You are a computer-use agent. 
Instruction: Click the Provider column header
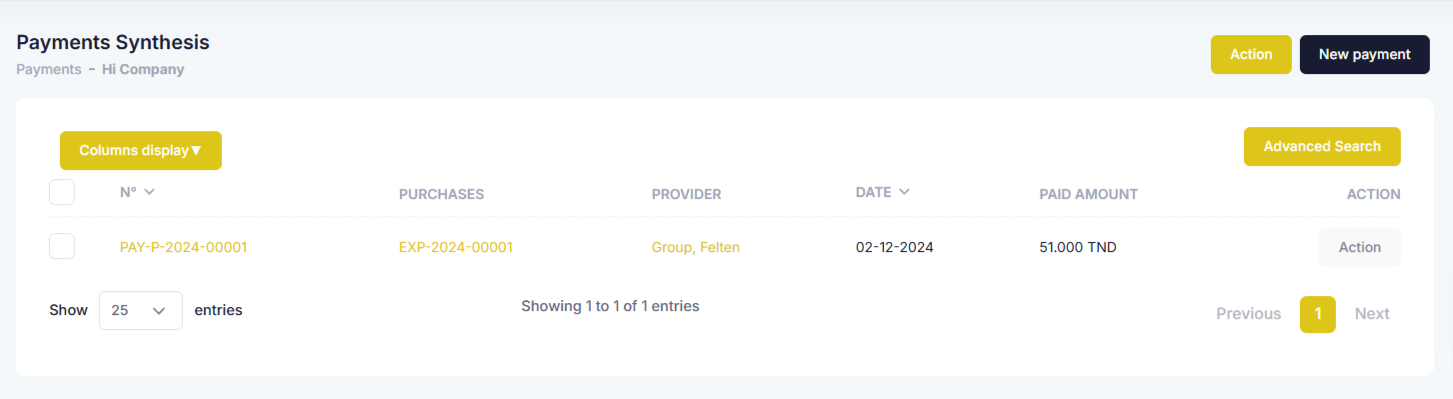[686, 194]
